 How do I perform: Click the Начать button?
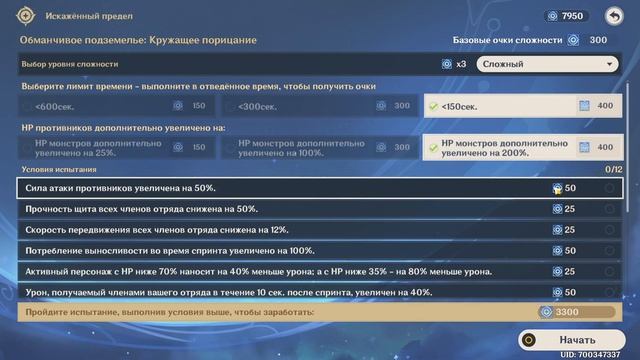pyautogui.click(x=571, y=340)
